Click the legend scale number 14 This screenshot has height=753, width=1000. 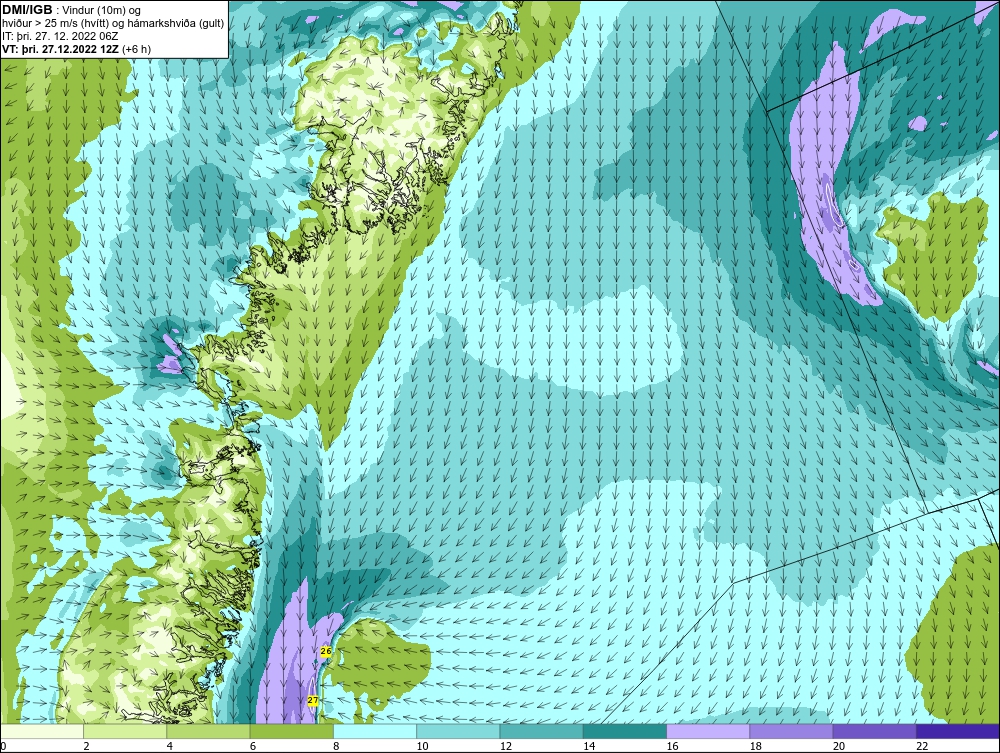coord(589,747)
